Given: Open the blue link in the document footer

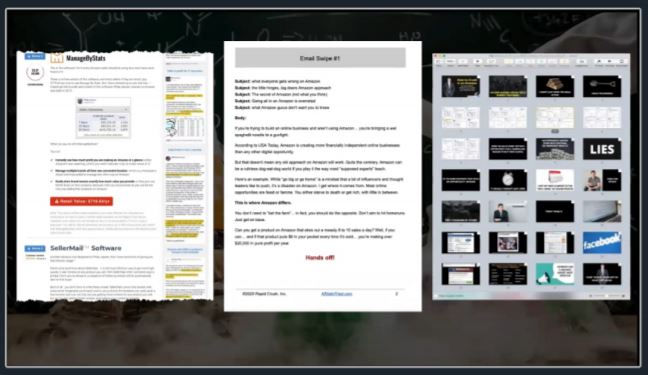Looking at the screenshot, I should pyautogui.click(x=336, y=294).
